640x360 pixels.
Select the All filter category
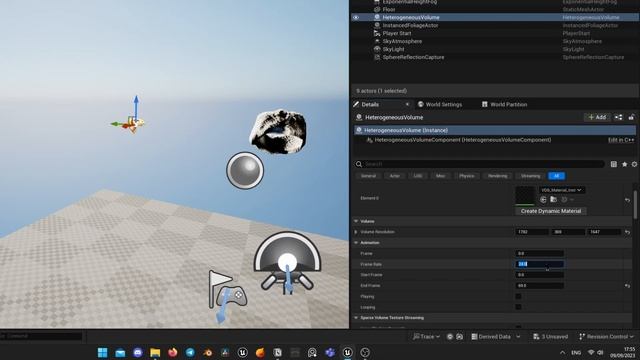(x=556, y=176)
